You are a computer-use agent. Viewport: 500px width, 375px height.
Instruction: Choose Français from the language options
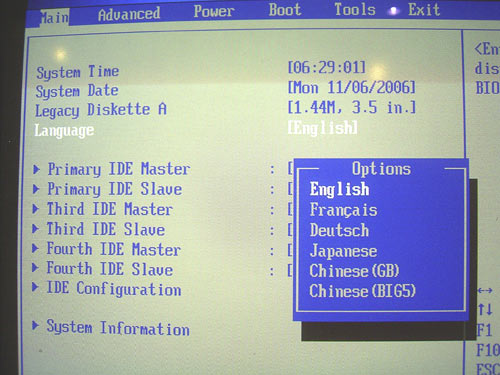pyautogui.click(x=343, y=210)
